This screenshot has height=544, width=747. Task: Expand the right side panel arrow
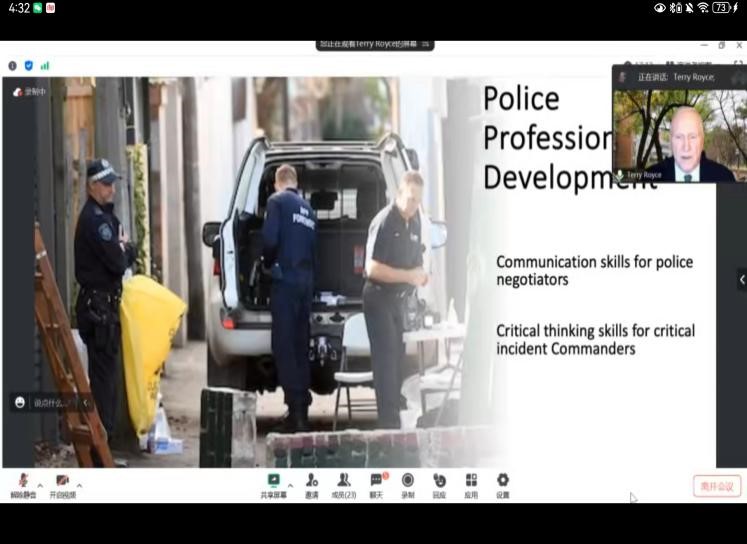741,279
